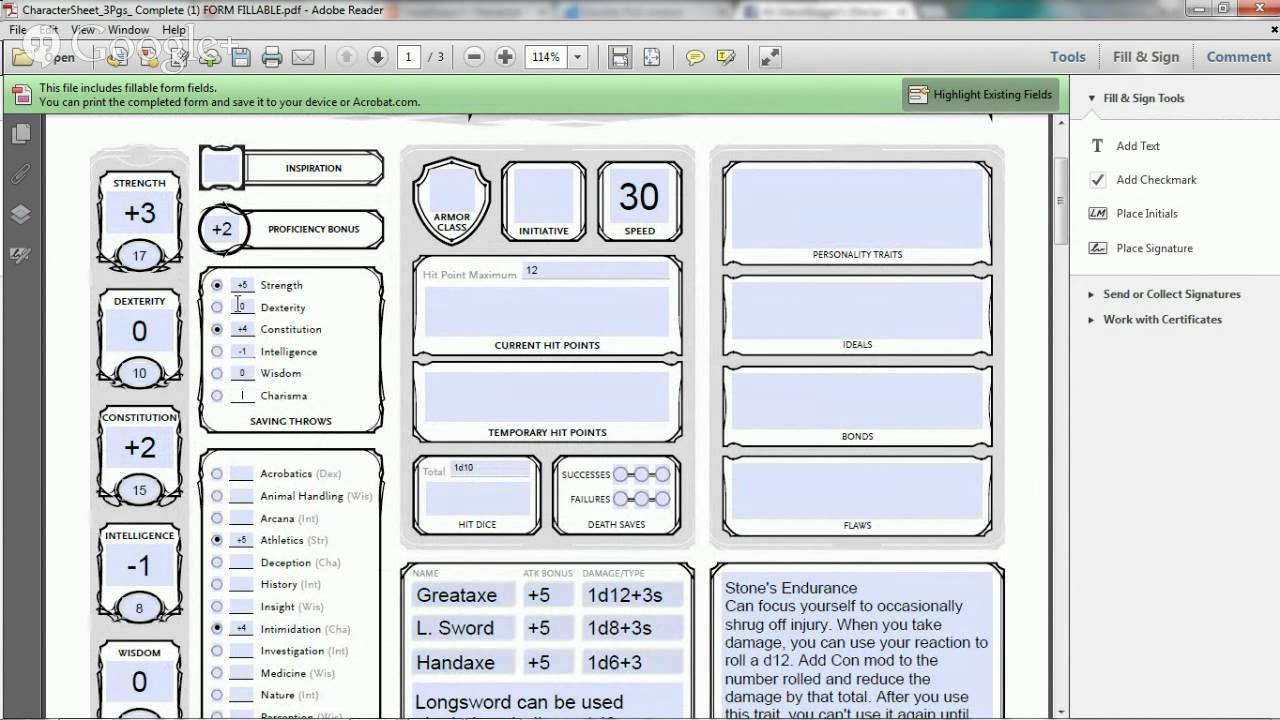Send the file by email icon
The width and height of the screenshot is (1280, 720).
(303, 57)
